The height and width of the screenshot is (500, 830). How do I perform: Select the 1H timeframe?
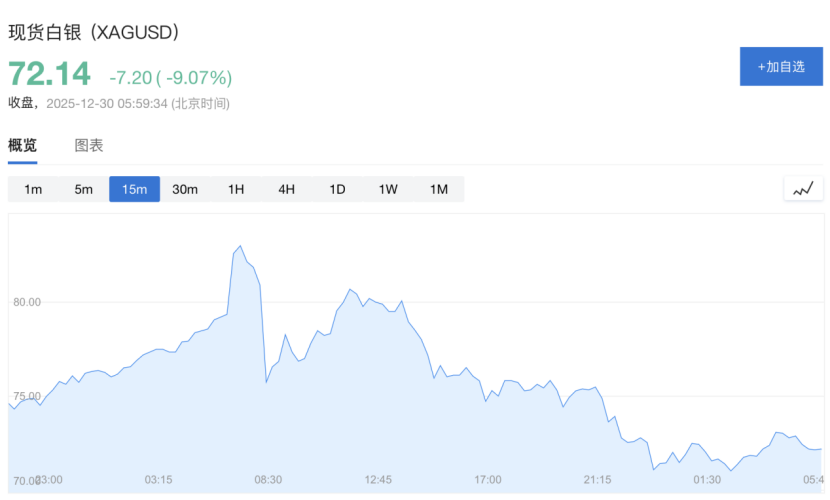236,189
